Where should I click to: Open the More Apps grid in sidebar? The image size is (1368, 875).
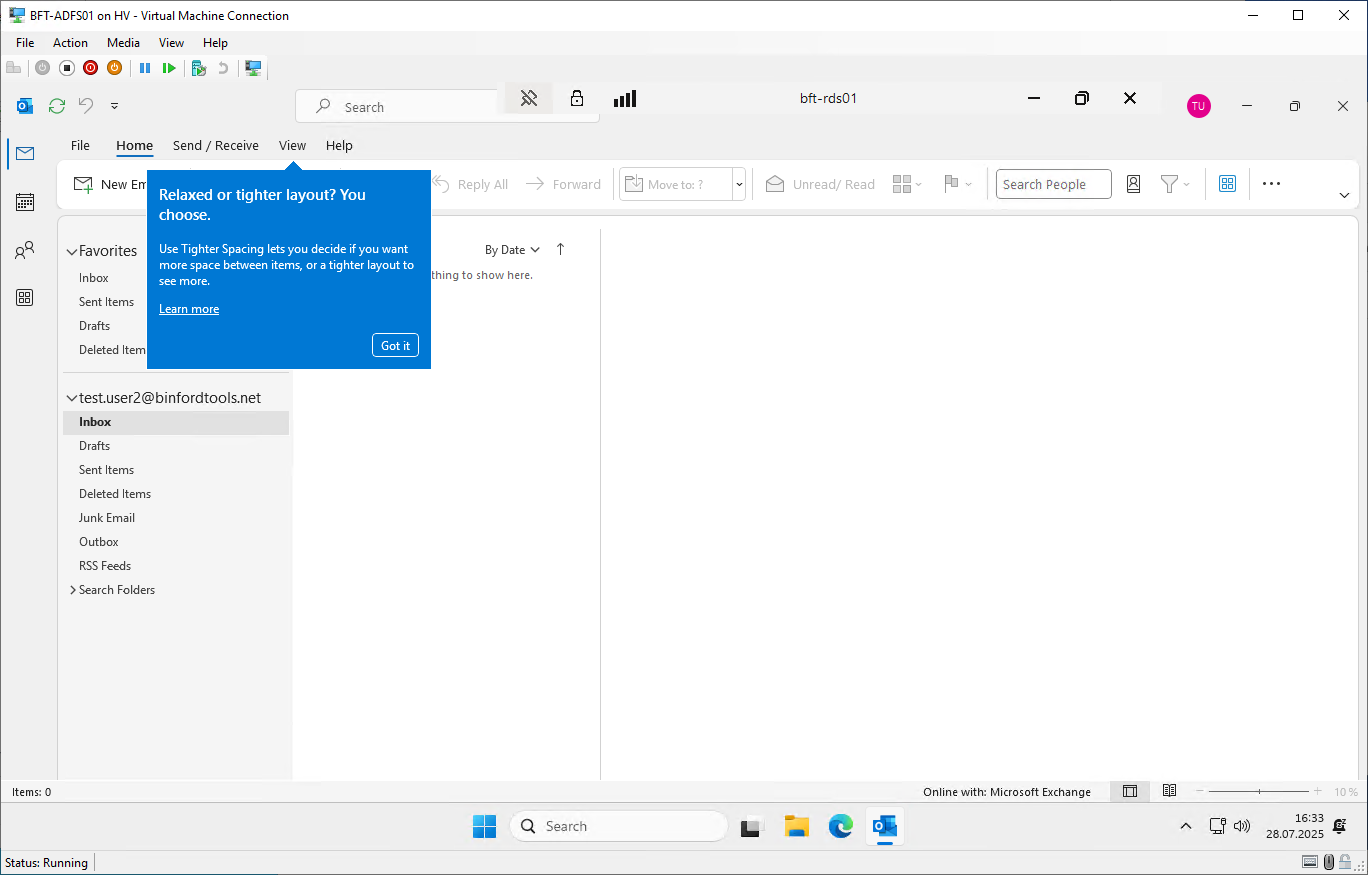click(25, 297)
